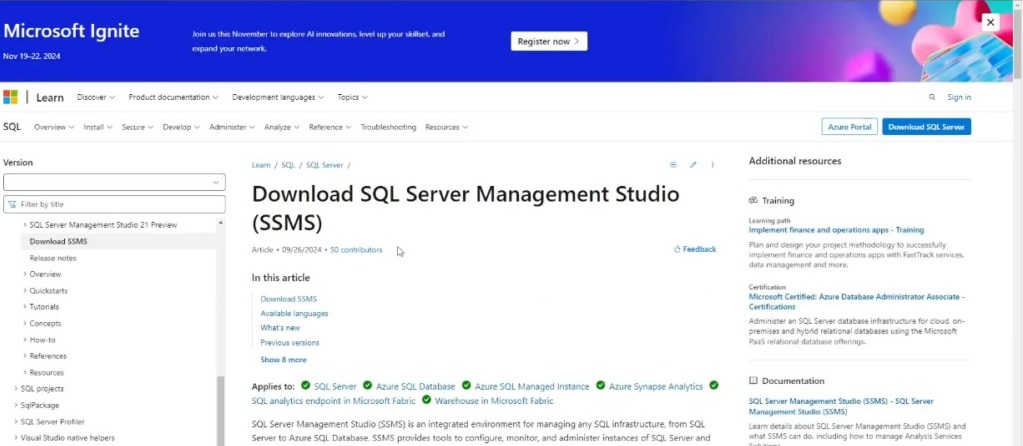This screenshot has width=1023, height=446.
Task: Expand the How-to sidebar node
Action: (39, 340)
